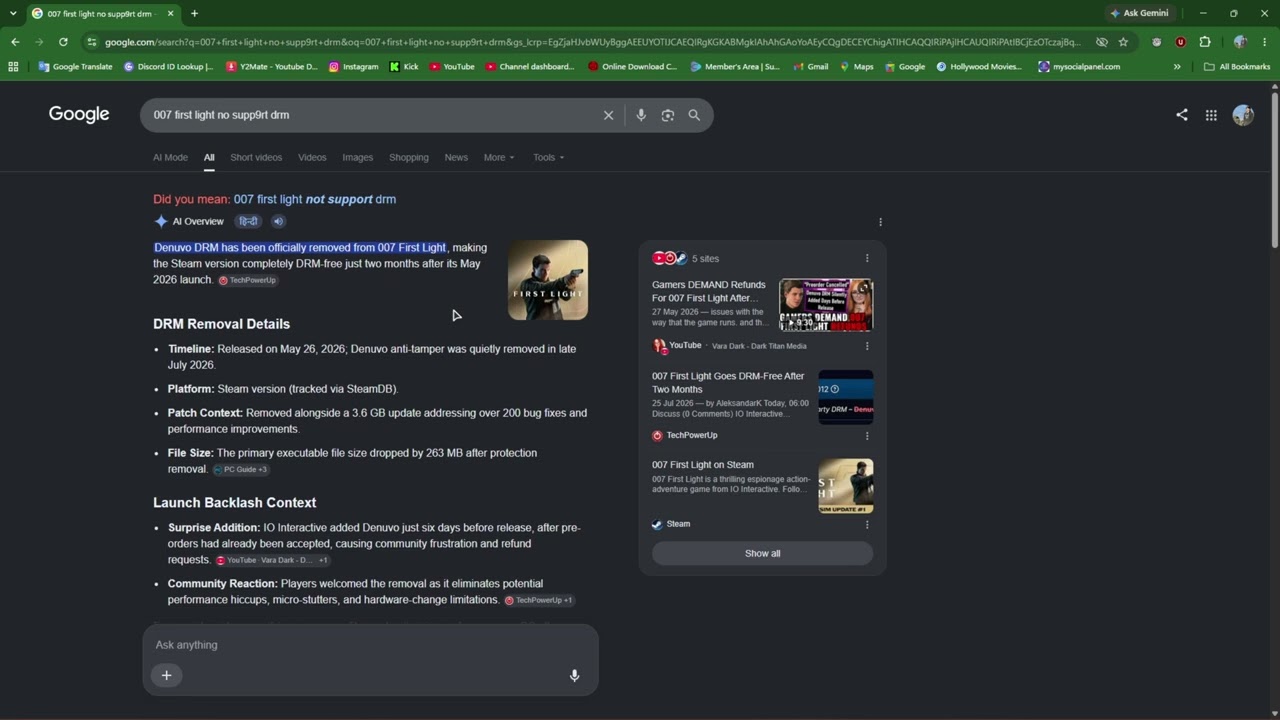
Task: Open three-dot menu for Steam source
Action: (867, 524)
